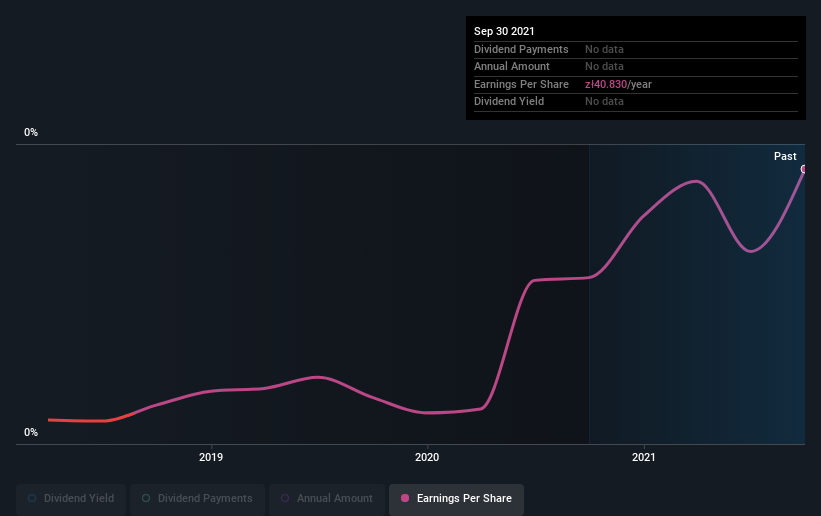Click the pink endpoint marker on the chart line
This screenshot has width=821, height=516.
click(x=804, y=169)
